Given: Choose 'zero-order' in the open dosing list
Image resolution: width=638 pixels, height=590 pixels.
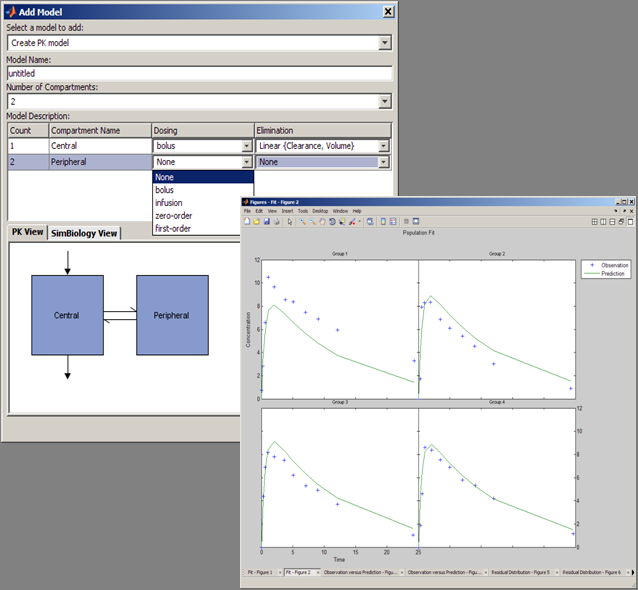Looking at the screenshot, I should coord(197,216).
